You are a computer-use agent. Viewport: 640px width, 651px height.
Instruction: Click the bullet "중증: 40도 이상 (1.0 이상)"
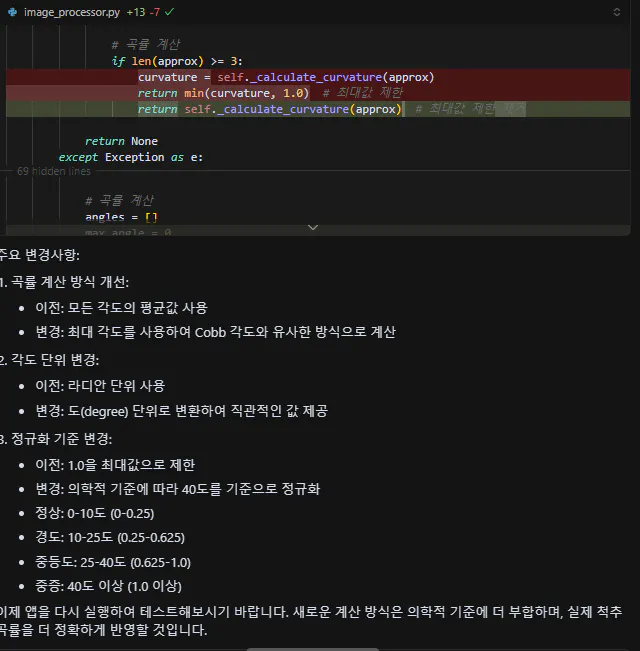(x=108, y=586)
